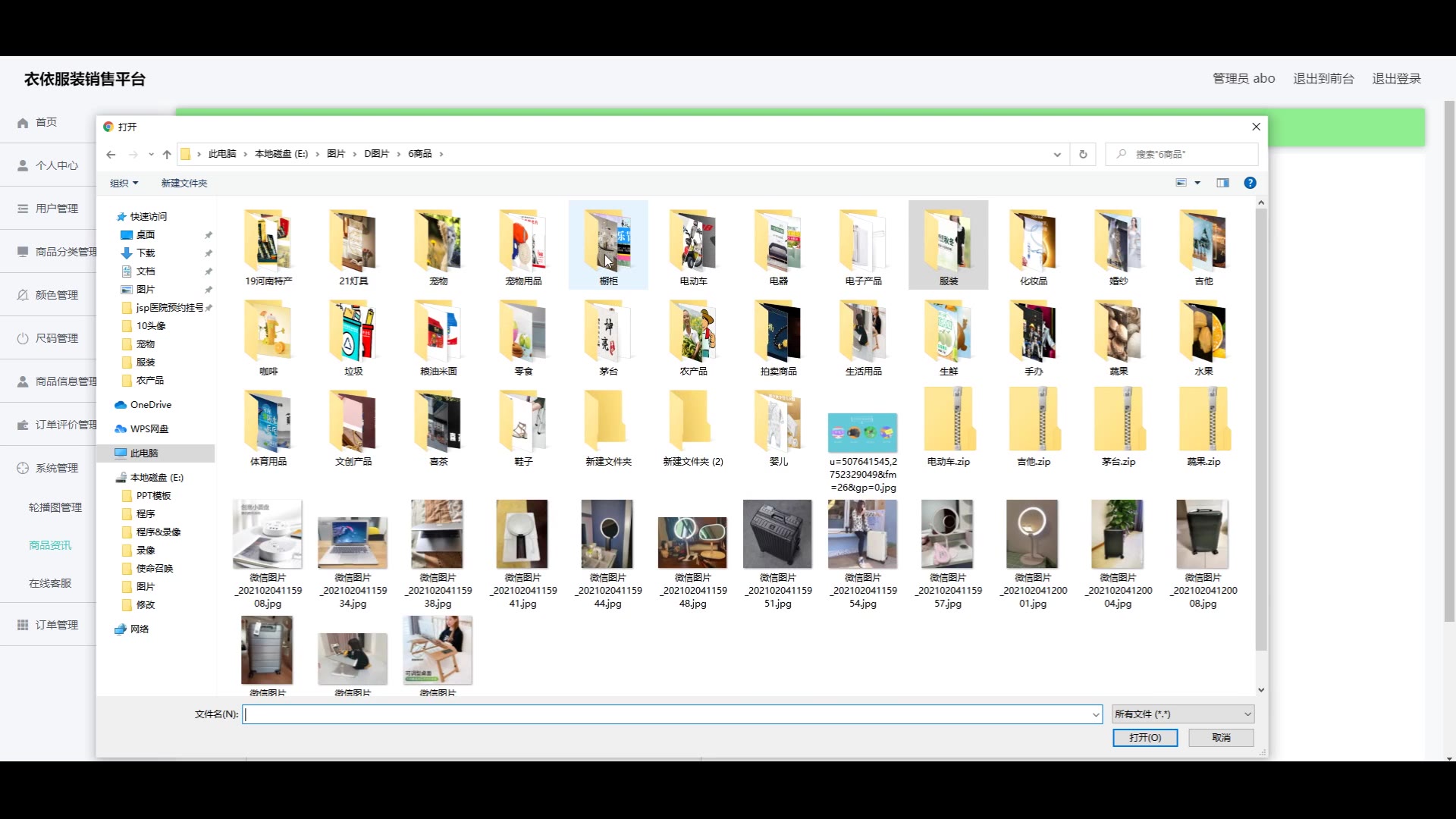Select 此电脑 in the navigation tree
Image resolution: width=1456 pixels, height=819 pixels.
144,453
